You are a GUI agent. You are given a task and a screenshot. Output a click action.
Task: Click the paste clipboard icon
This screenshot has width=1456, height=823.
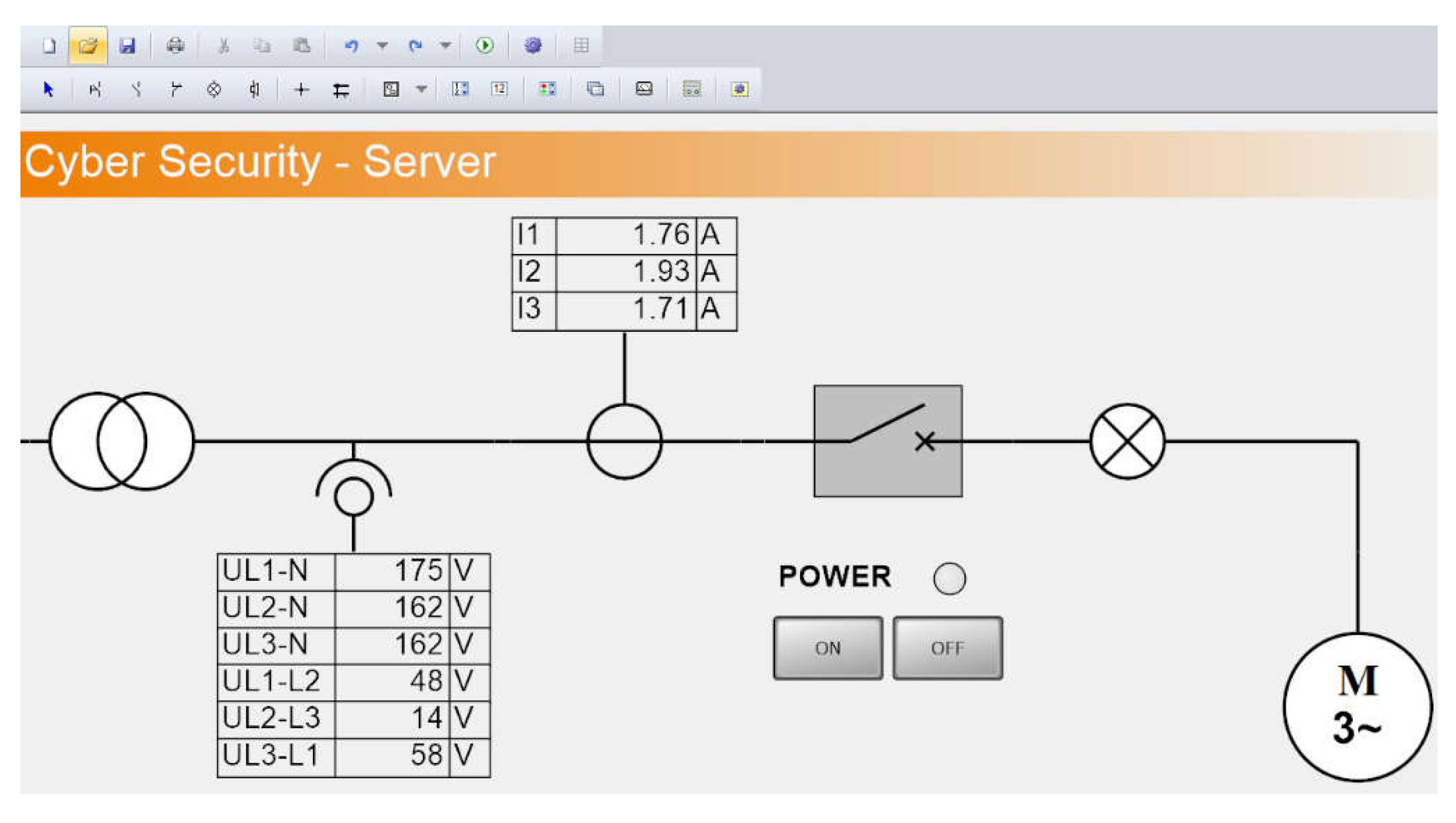click(301, 45)
